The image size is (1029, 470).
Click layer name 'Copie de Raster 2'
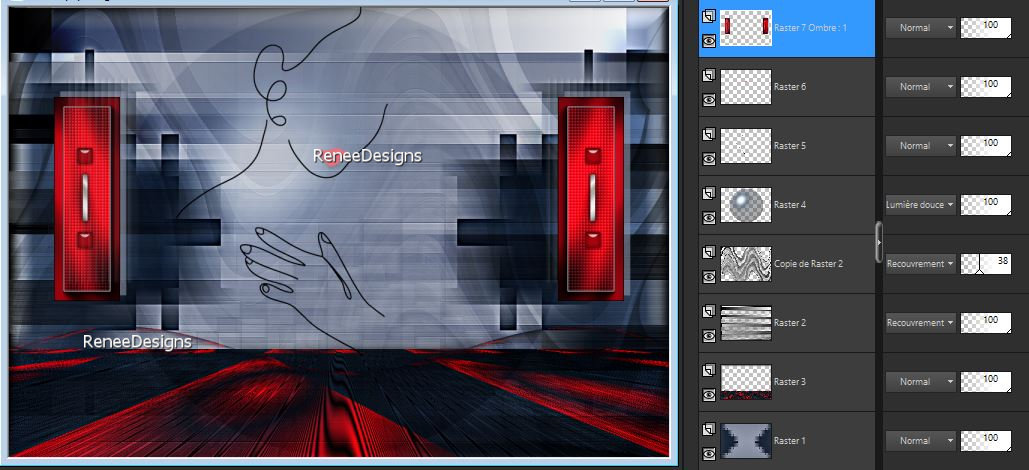pyautogui.click(x=808, y=264)
